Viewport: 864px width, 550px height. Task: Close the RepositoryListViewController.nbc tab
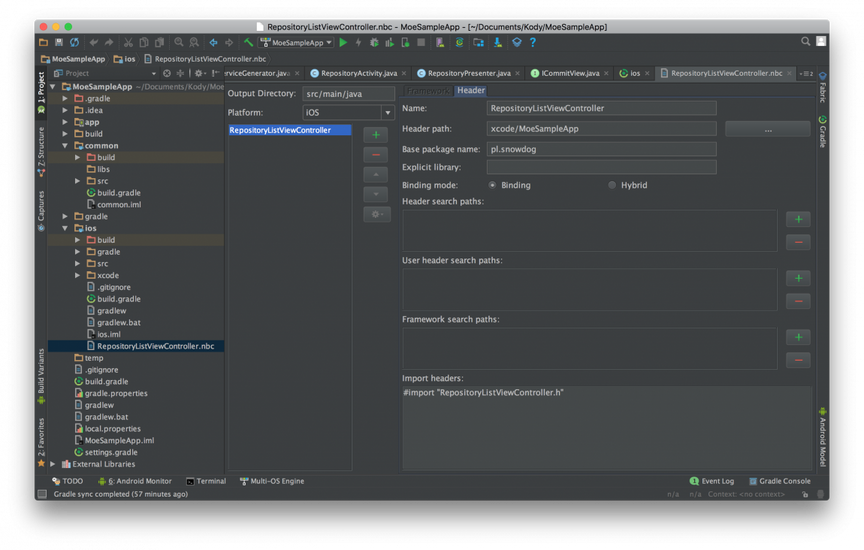[x=789, y=73]
